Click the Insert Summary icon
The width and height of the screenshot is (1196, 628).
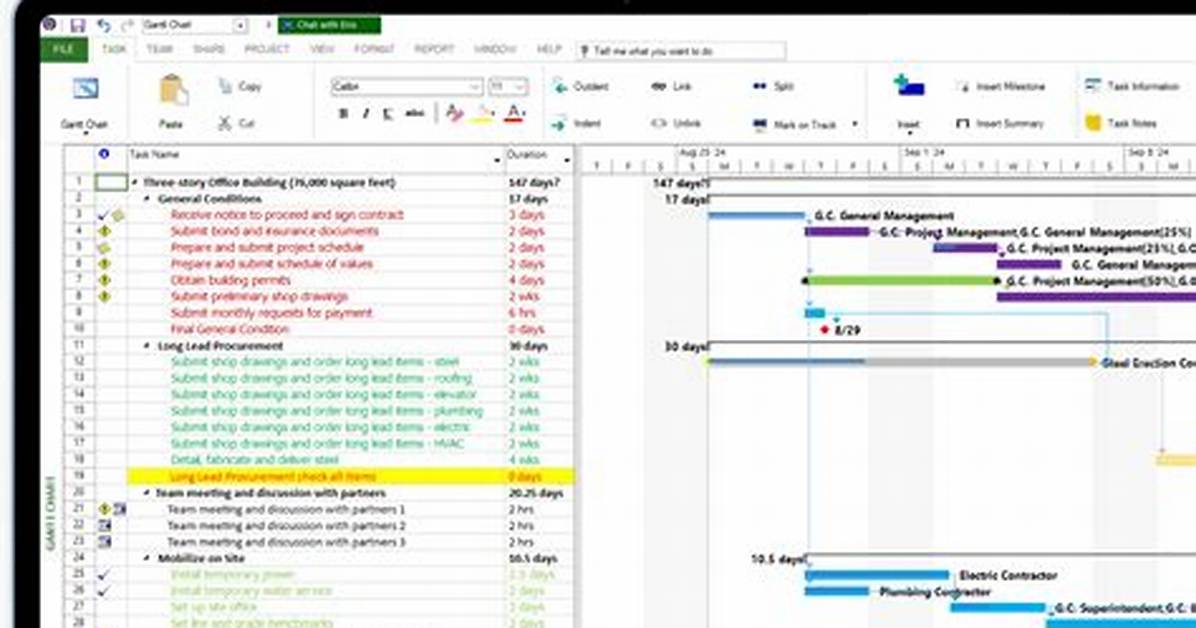[x=963, y=123]
